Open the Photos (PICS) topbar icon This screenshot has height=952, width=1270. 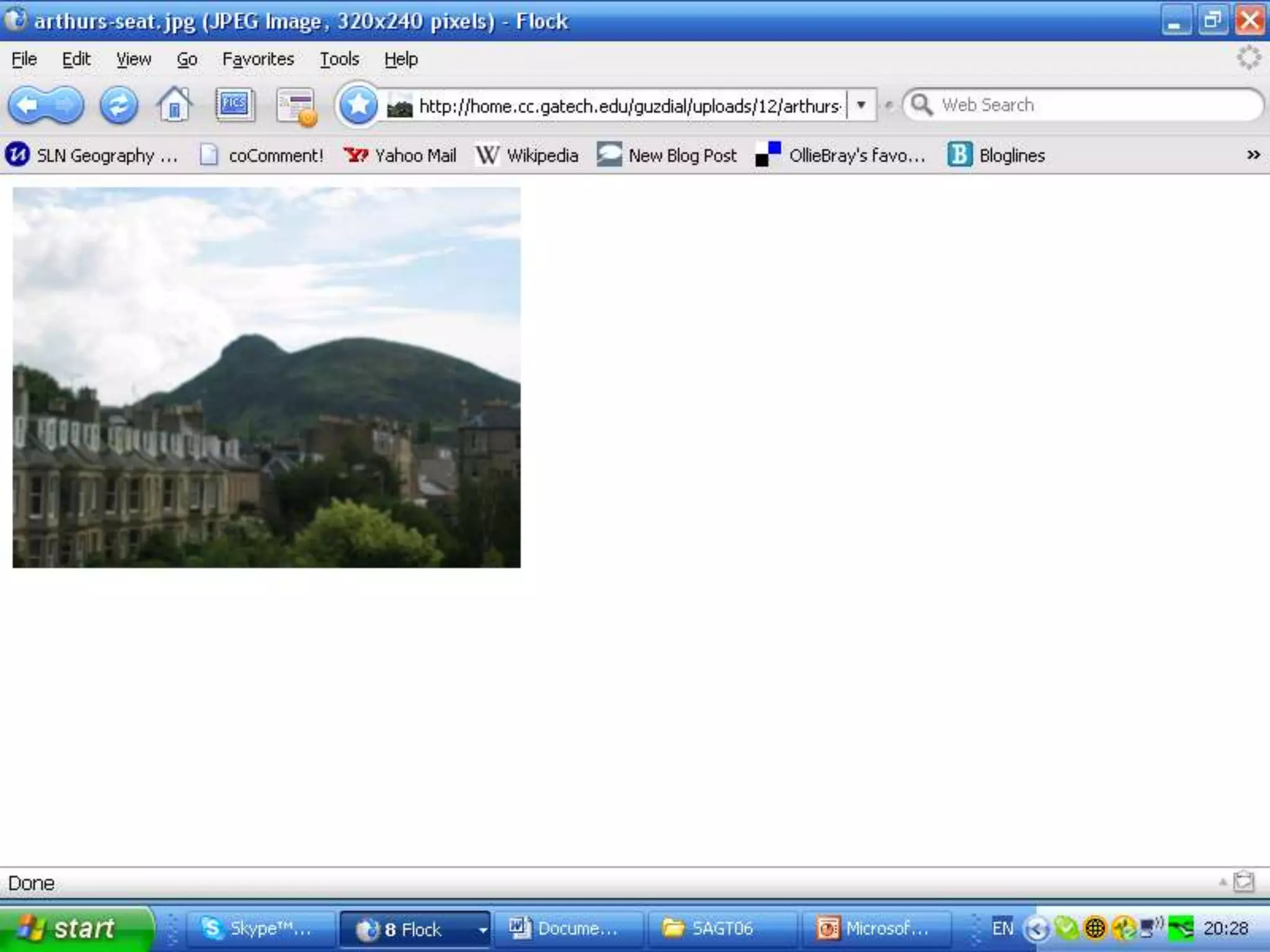[234, 104]
